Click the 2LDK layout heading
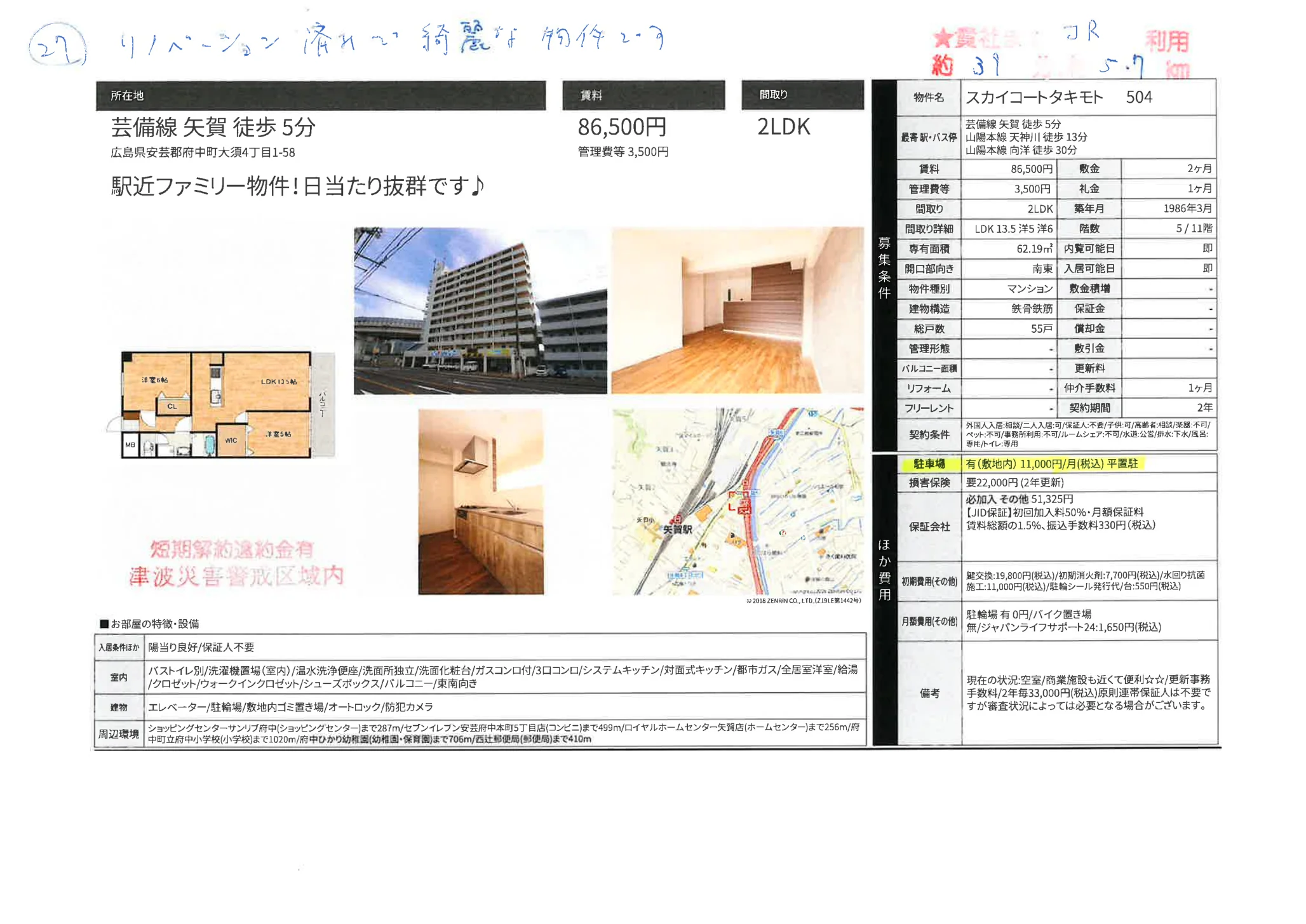Image resolution: width=1306 pixels, height=924 pixels. [x=783, y=127]
